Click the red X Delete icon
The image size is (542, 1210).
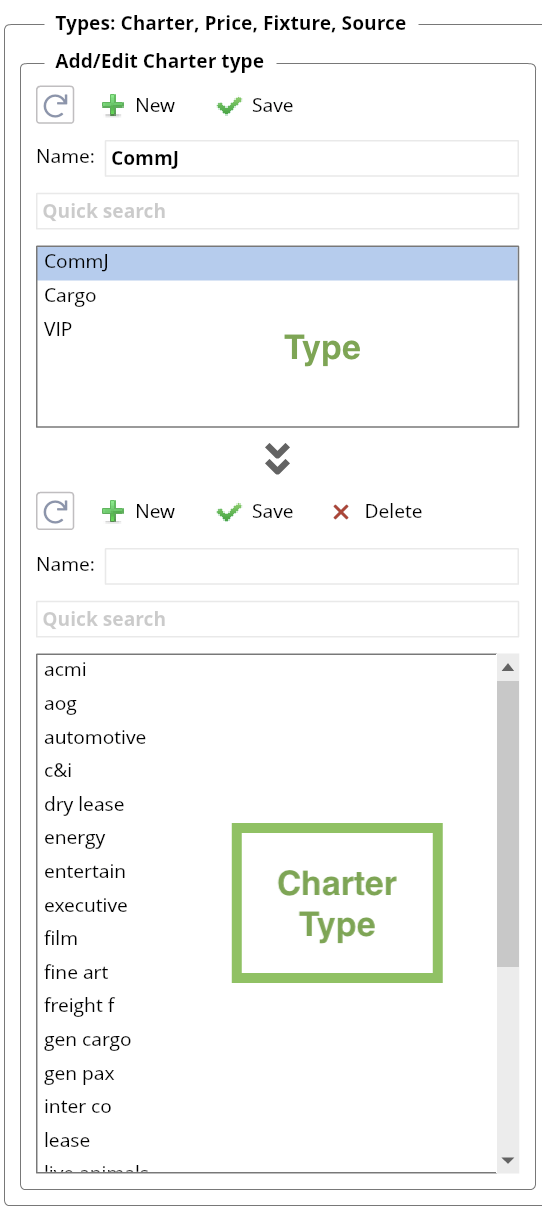(341, 512)
